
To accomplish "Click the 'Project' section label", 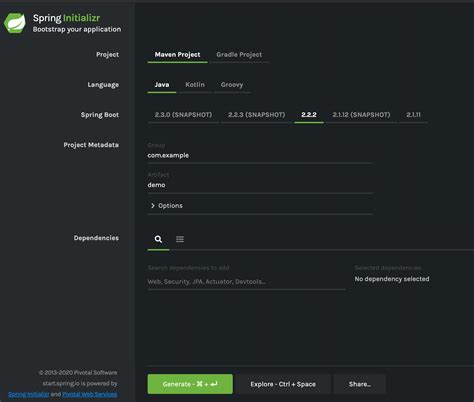I will pos(107,55).
